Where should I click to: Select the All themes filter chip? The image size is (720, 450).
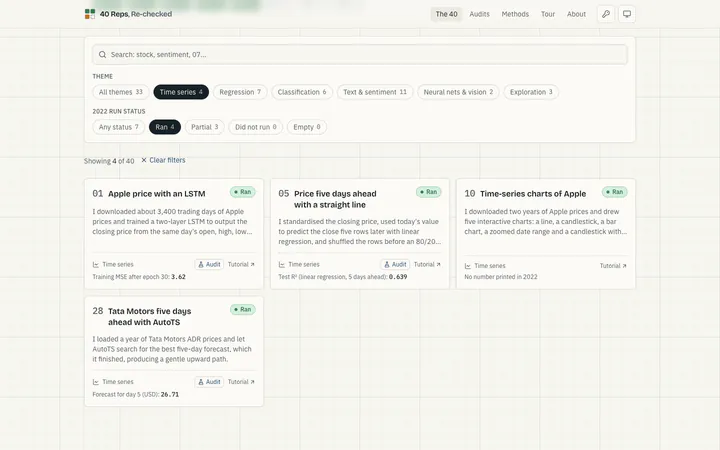121,92
